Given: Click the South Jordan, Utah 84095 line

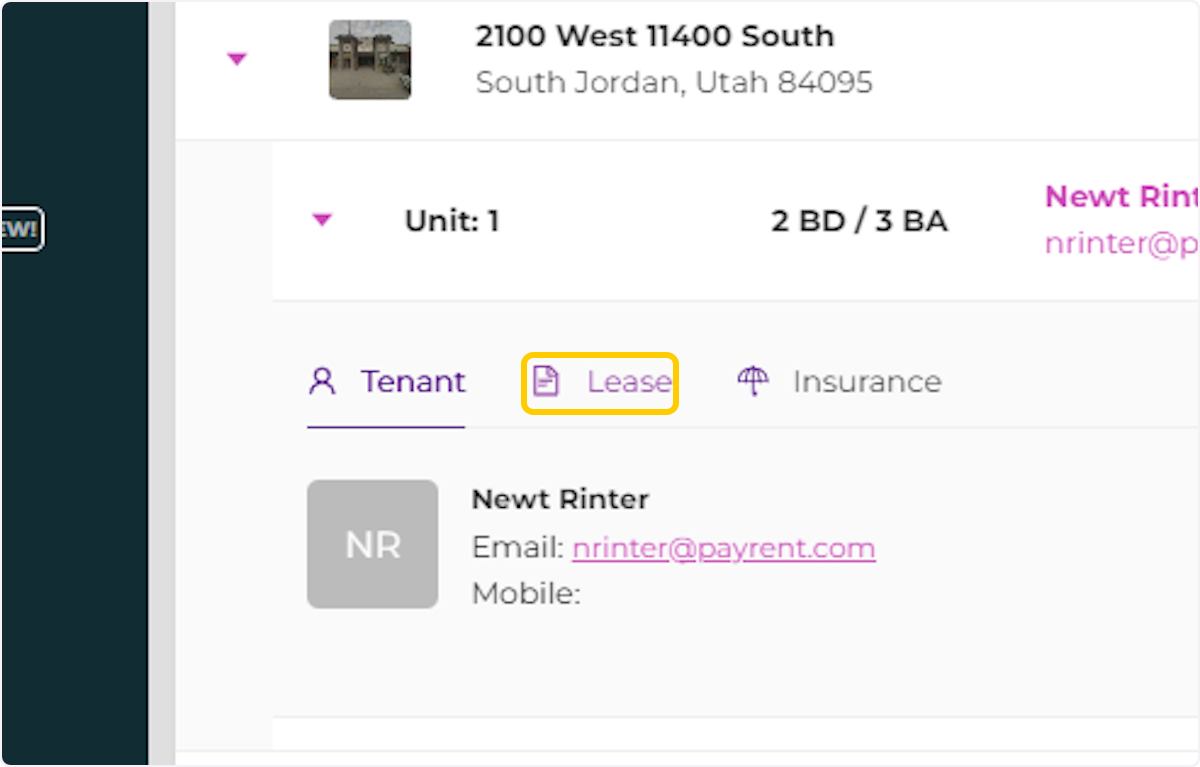Looking at the screenshot, I should click(674, 82).
